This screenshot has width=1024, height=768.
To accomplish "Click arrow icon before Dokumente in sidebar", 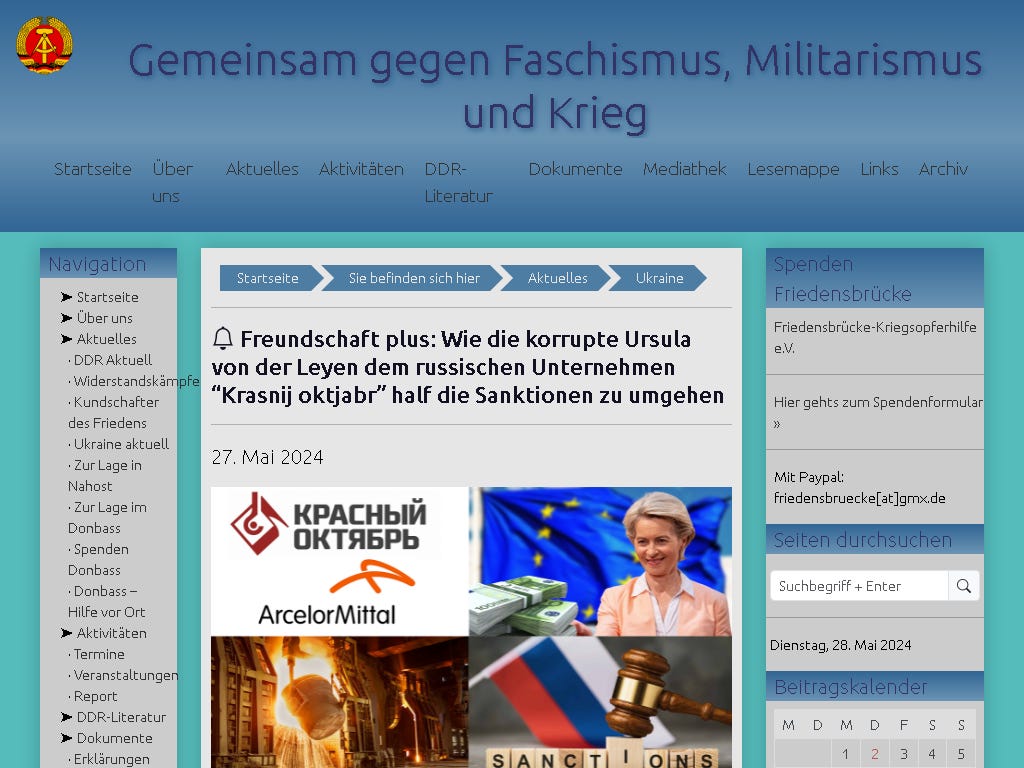I will (x=67, y=738).
